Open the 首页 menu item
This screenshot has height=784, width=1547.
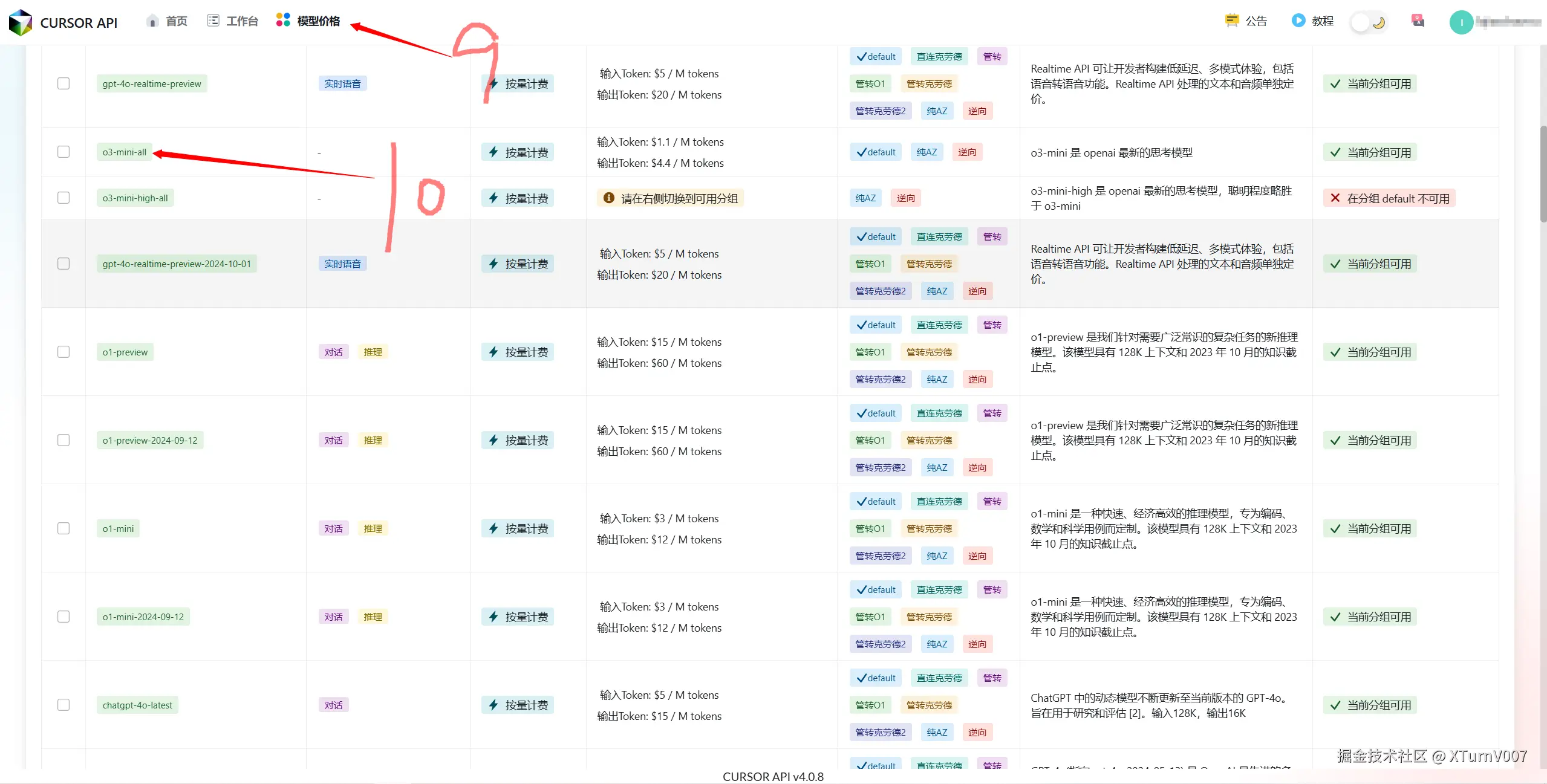tap(175, 20)
